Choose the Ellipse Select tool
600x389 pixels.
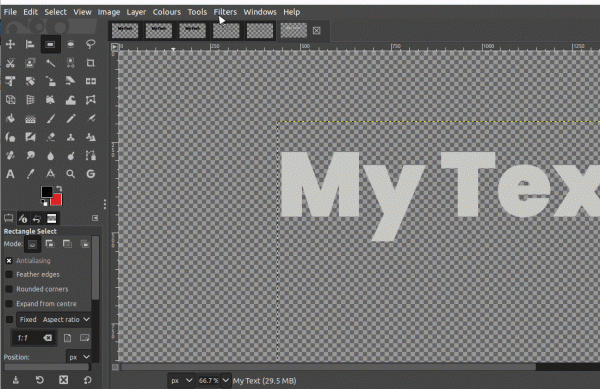pyautogui.click(x=70, y=44)
